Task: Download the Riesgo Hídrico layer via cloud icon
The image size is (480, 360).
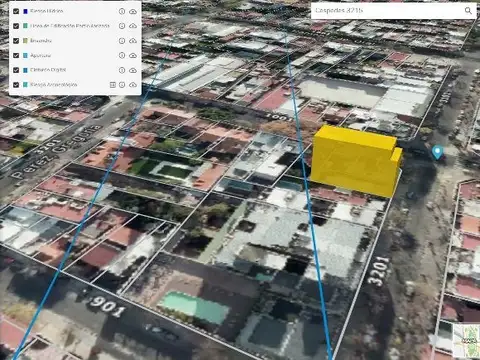Action: (x=133, y=11)
